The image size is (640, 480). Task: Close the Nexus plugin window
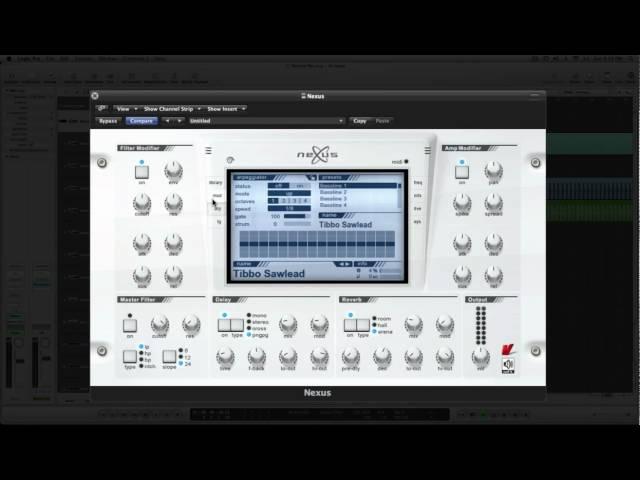point(95,96)
